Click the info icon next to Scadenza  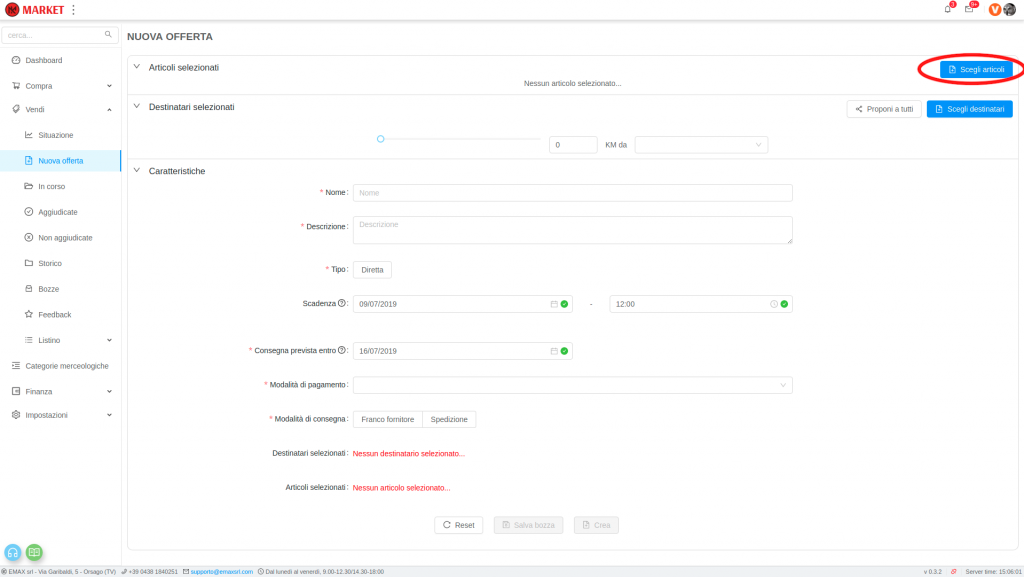click(x=342, y=303)
